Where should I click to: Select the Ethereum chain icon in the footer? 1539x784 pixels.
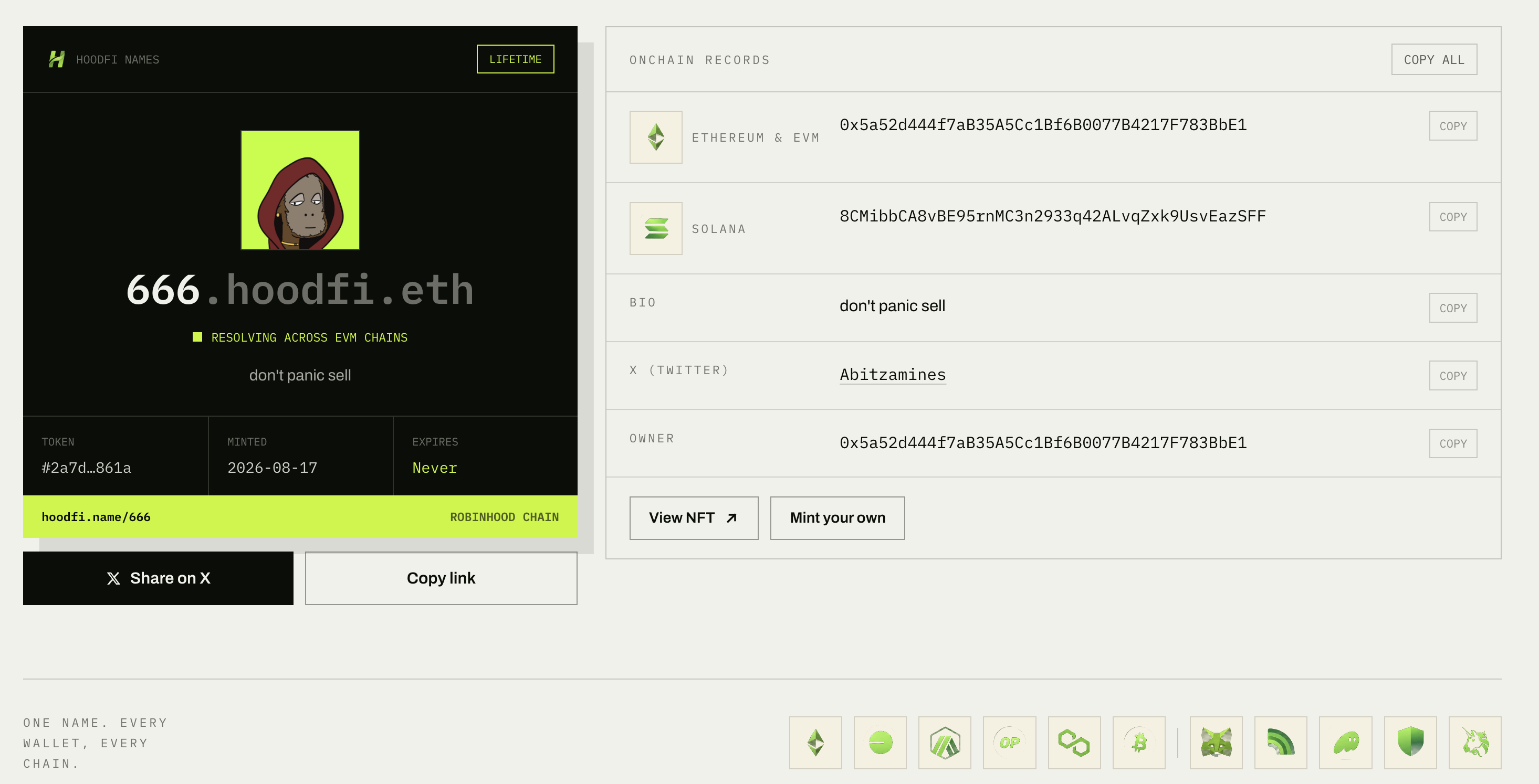[815, 742]
